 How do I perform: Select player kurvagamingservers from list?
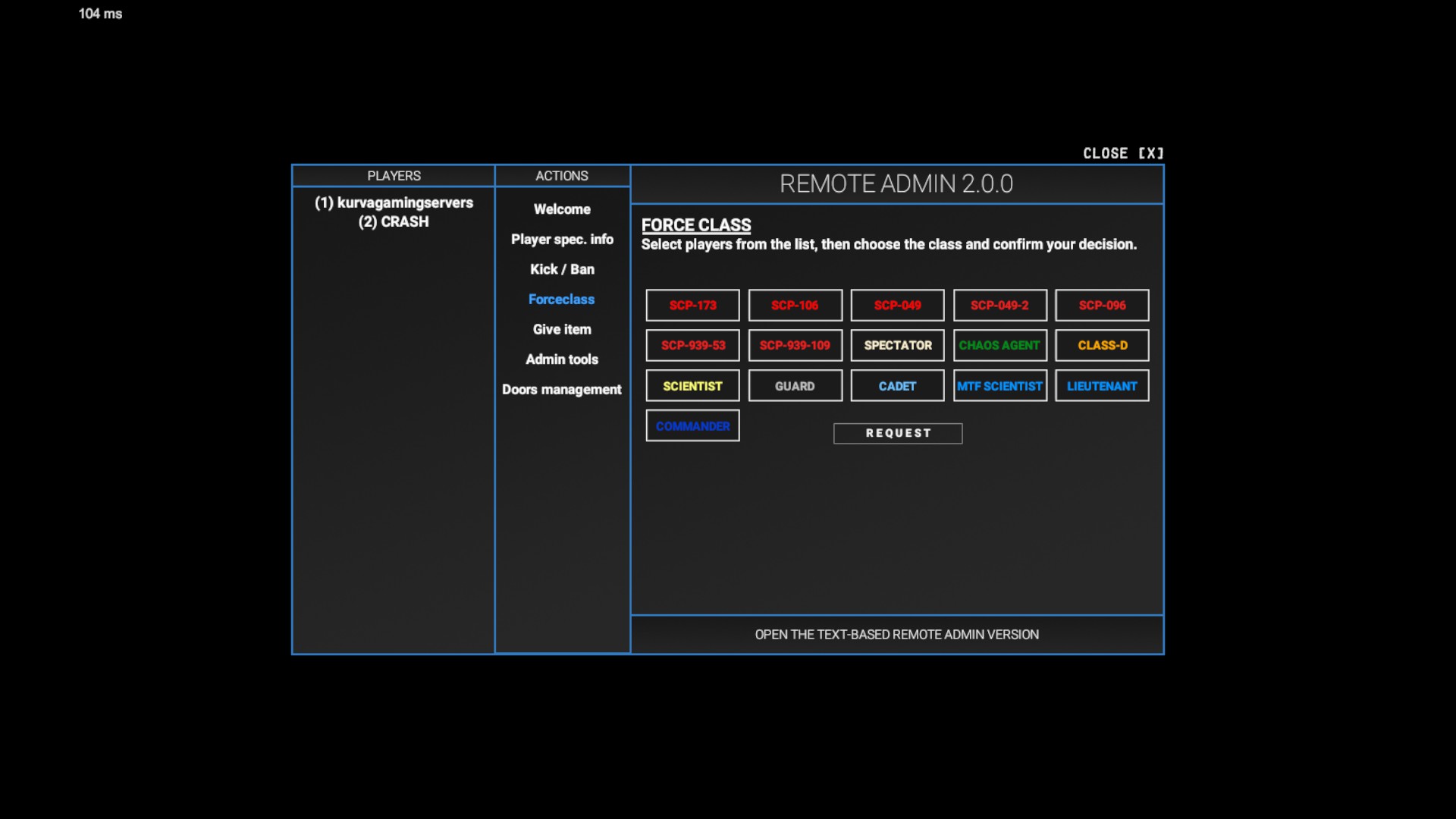pyautogui.click(x=394, y=202)
